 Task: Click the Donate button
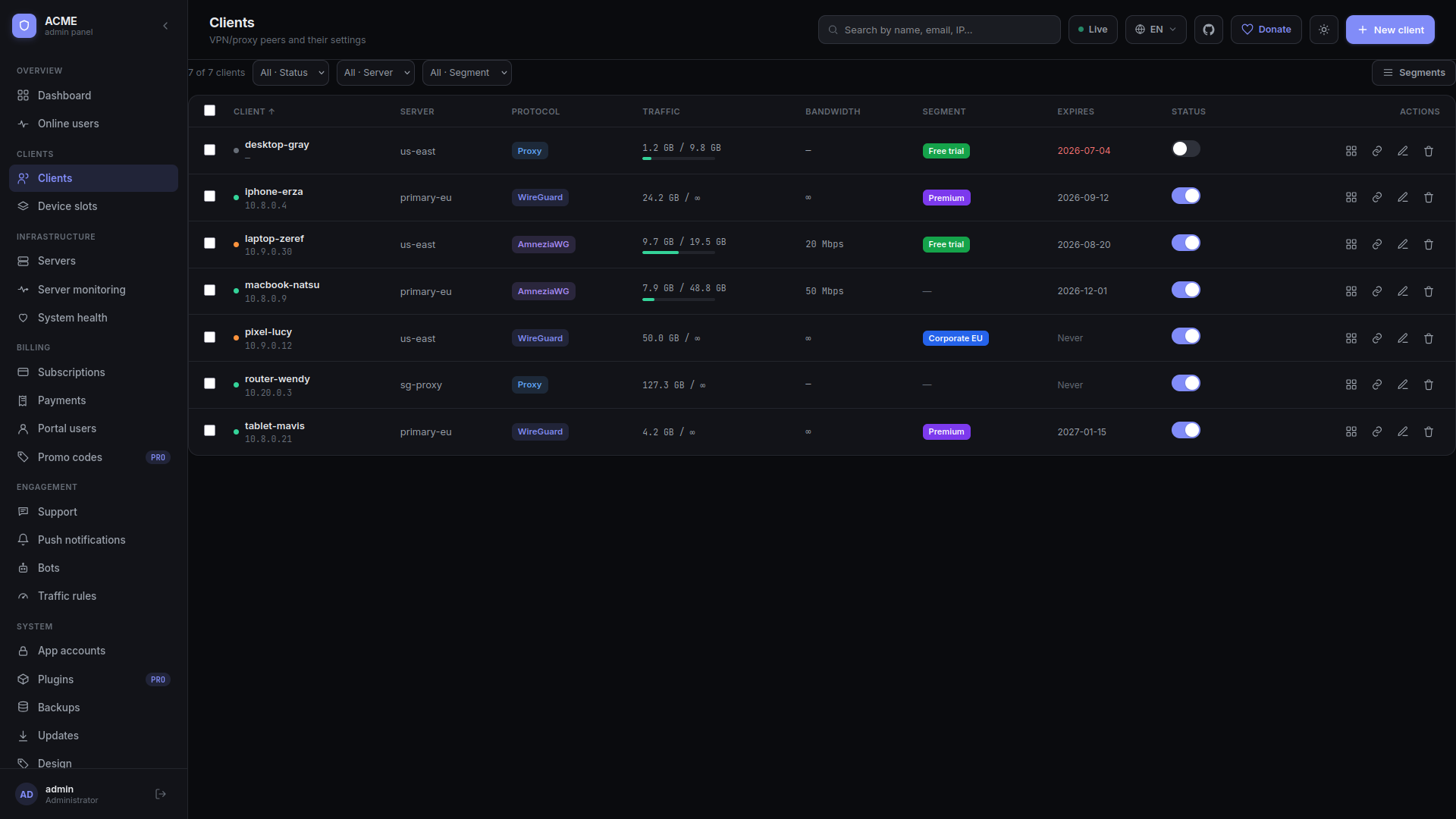pos(1266,30)
